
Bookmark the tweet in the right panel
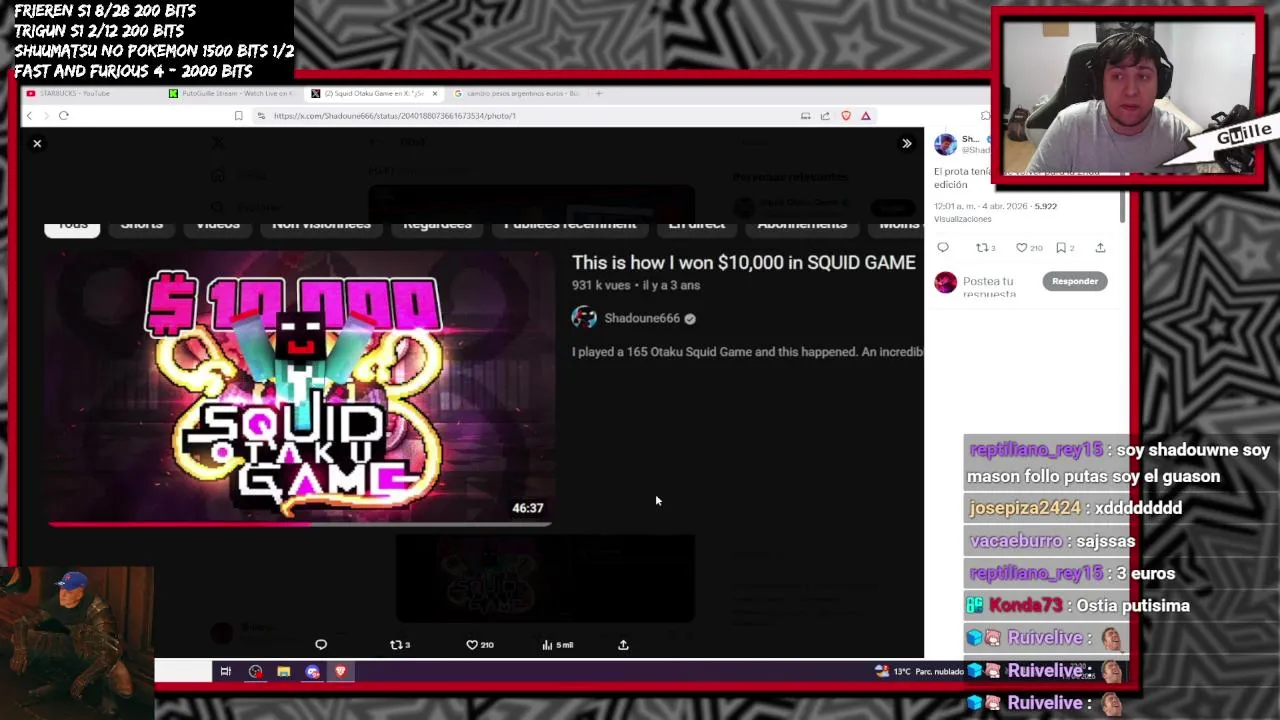(1064, 248)
